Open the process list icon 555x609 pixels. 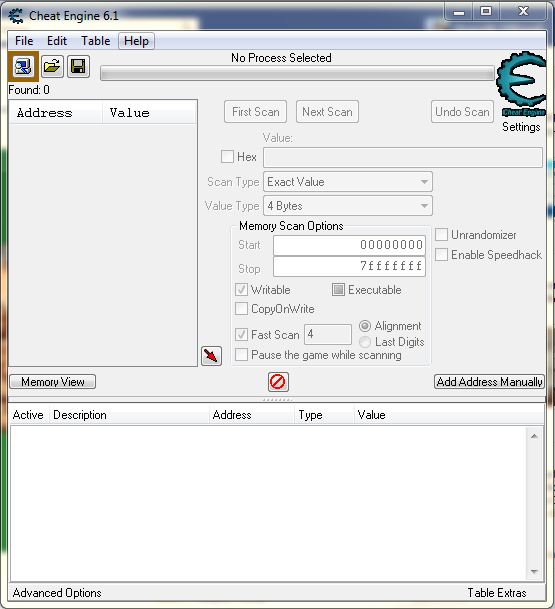[x=23, y=66]
